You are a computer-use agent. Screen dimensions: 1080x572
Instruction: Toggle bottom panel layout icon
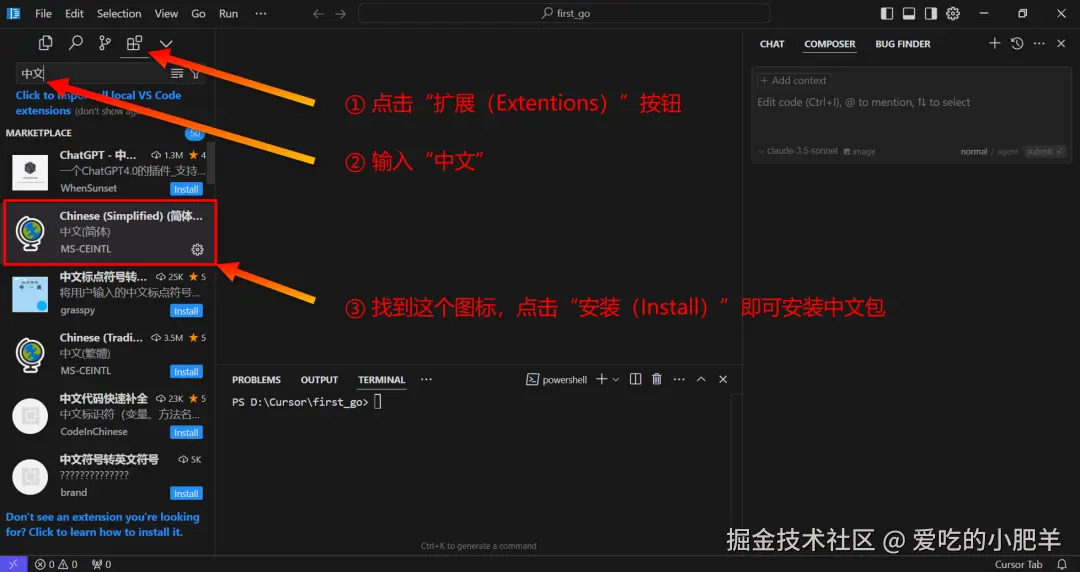[909, 14]
